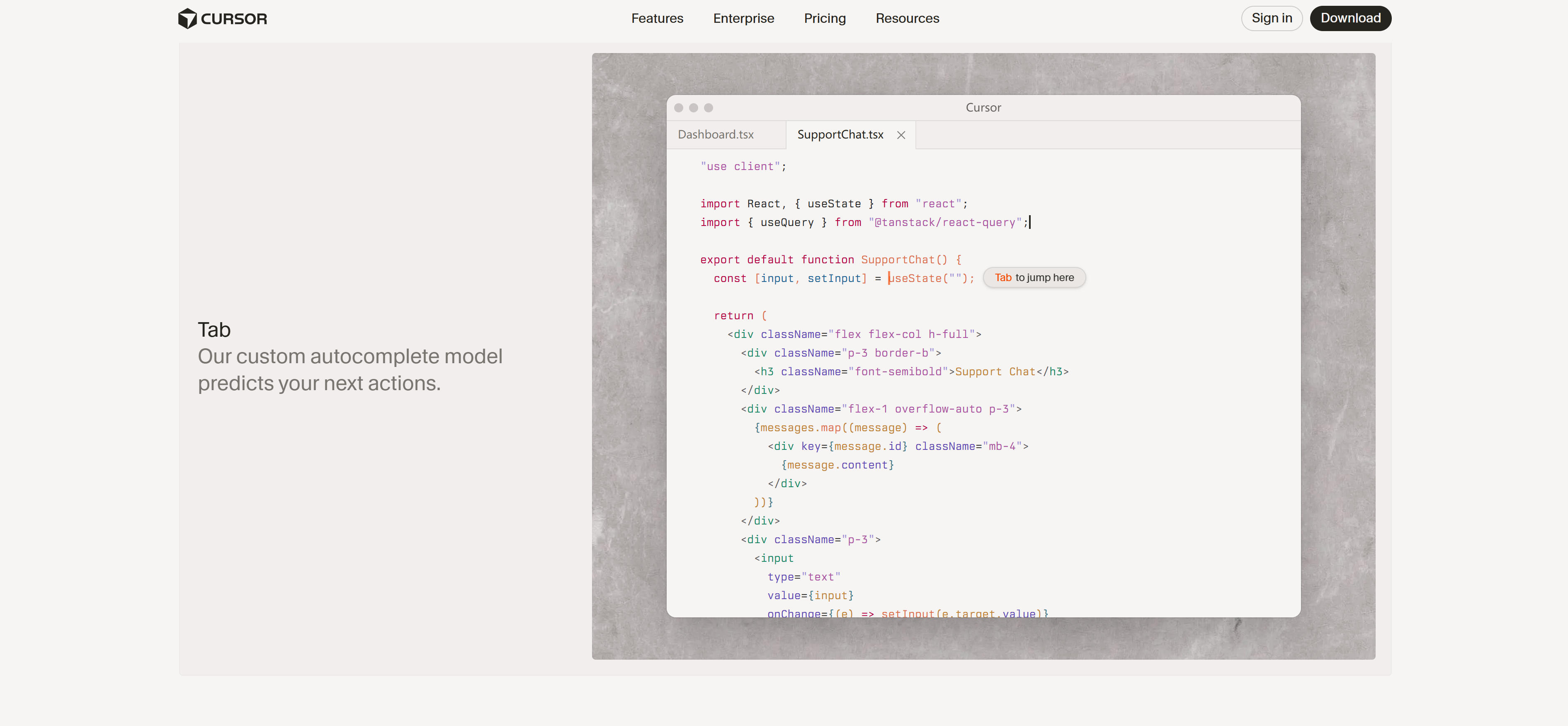Screen dimensions: 1568x726
Task: Expand the Resources menu
Action: (907, 18)
